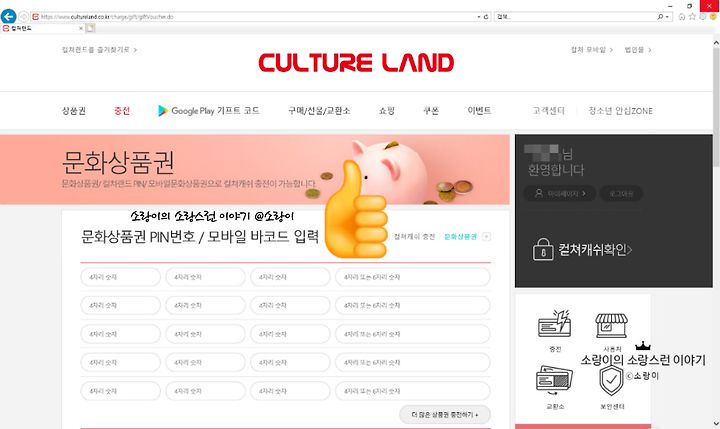720x429 pixels.
Task: Click the padlock icon beside 컬쳐캐쉬확인
Action: tap(543, 249)
